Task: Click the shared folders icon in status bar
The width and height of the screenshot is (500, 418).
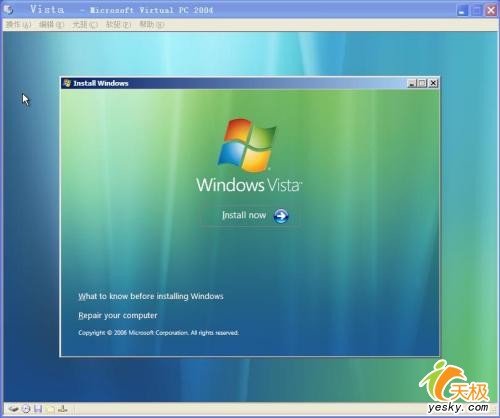Action: coord(50,408)
